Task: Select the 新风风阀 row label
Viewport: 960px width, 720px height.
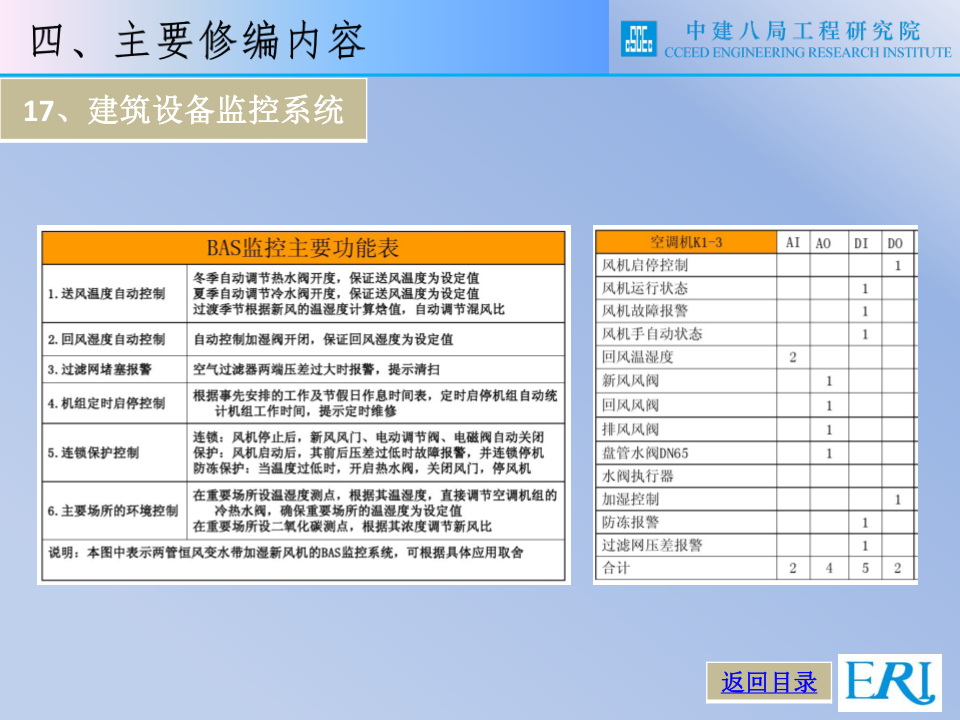Action: 630,381
